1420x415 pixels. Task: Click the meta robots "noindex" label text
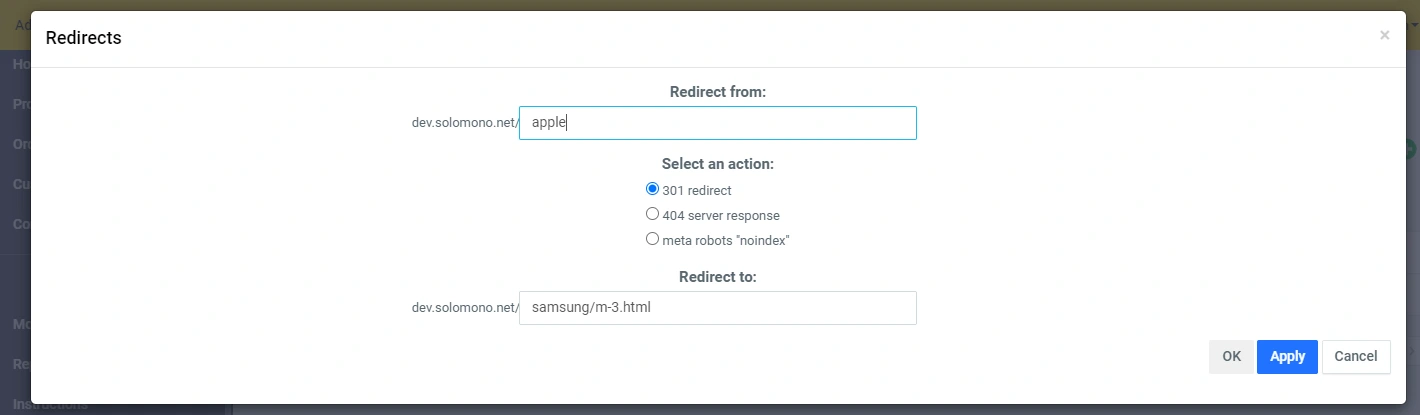[727, 240]
